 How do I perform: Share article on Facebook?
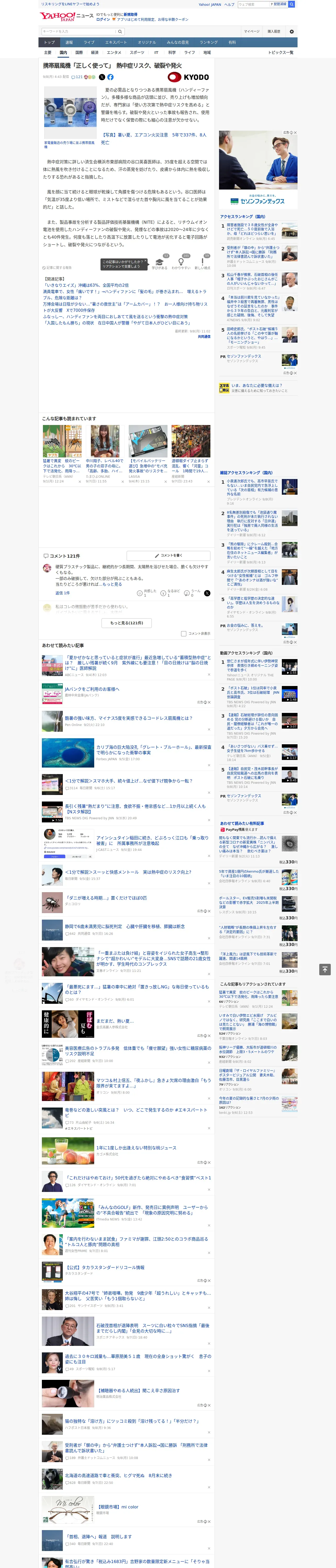tap(110, 77)
